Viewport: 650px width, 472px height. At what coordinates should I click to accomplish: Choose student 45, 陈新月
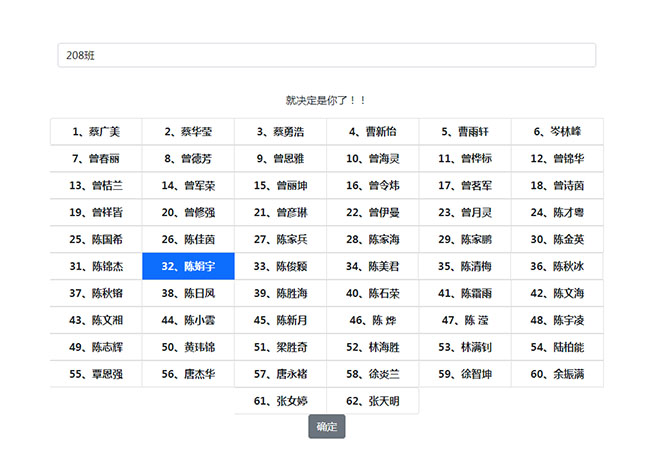coord(280,320)
